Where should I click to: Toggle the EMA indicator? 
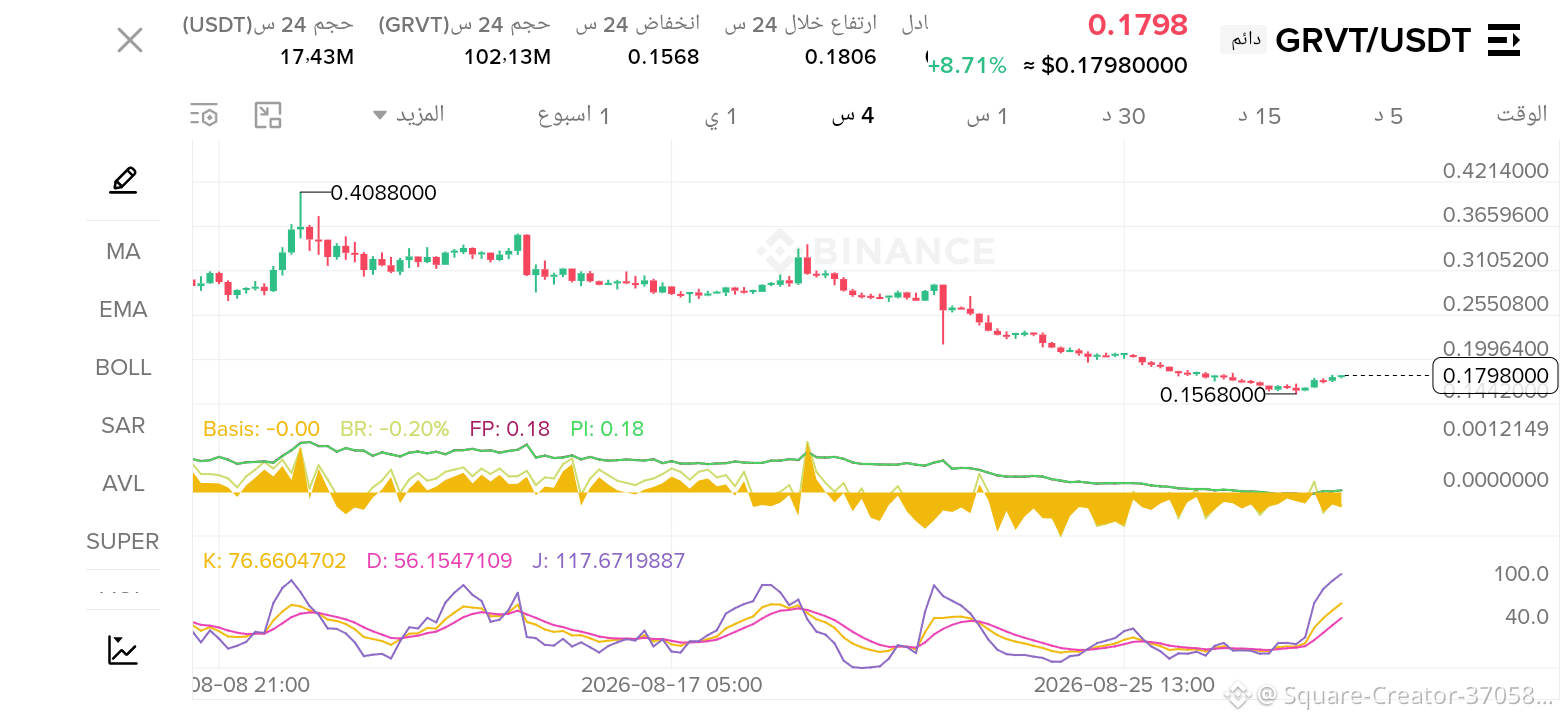click(x=123, y=309)
